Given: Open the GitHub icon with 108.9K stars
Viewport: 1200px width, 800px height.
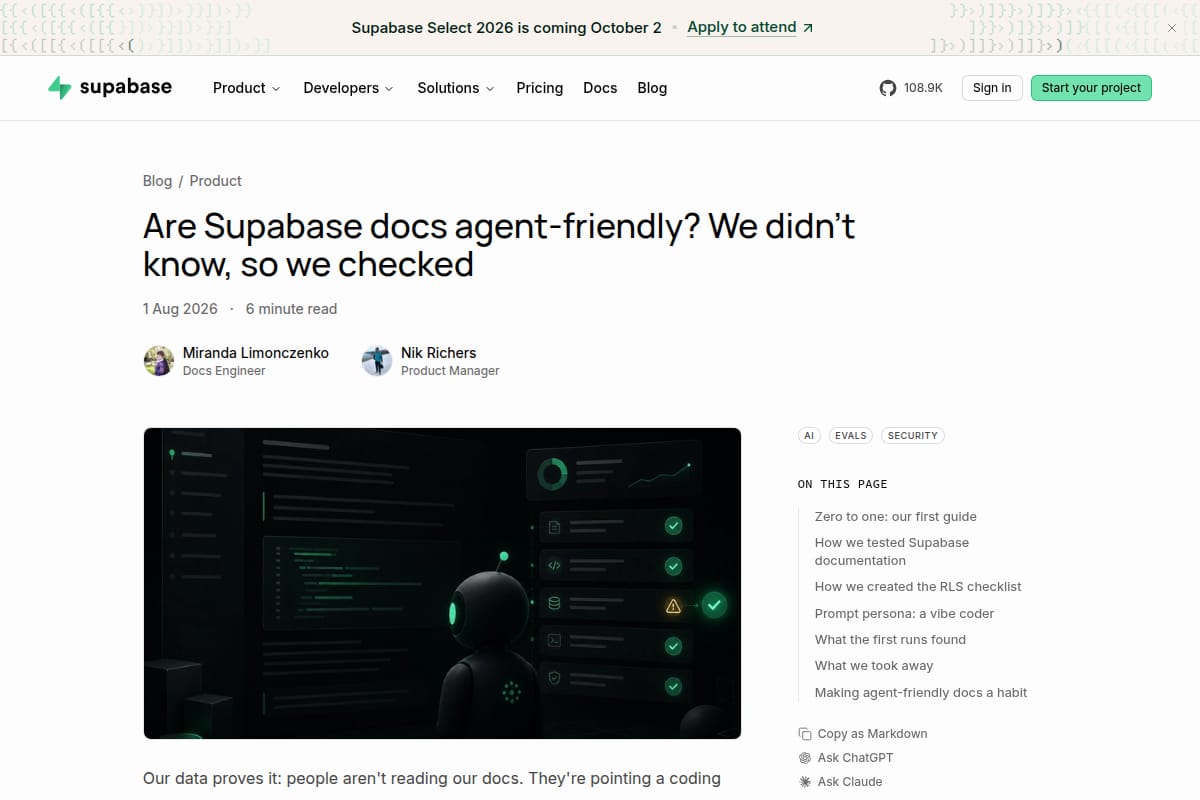Looking at the screenshot, I should [x=888, y=88].
